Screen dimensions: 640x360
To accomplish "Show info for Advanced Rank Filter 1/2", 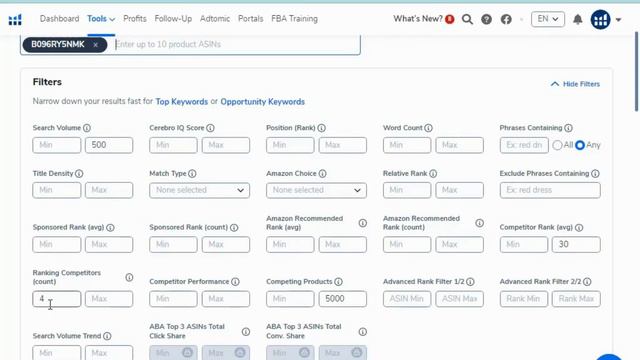I will click(470, 282).
